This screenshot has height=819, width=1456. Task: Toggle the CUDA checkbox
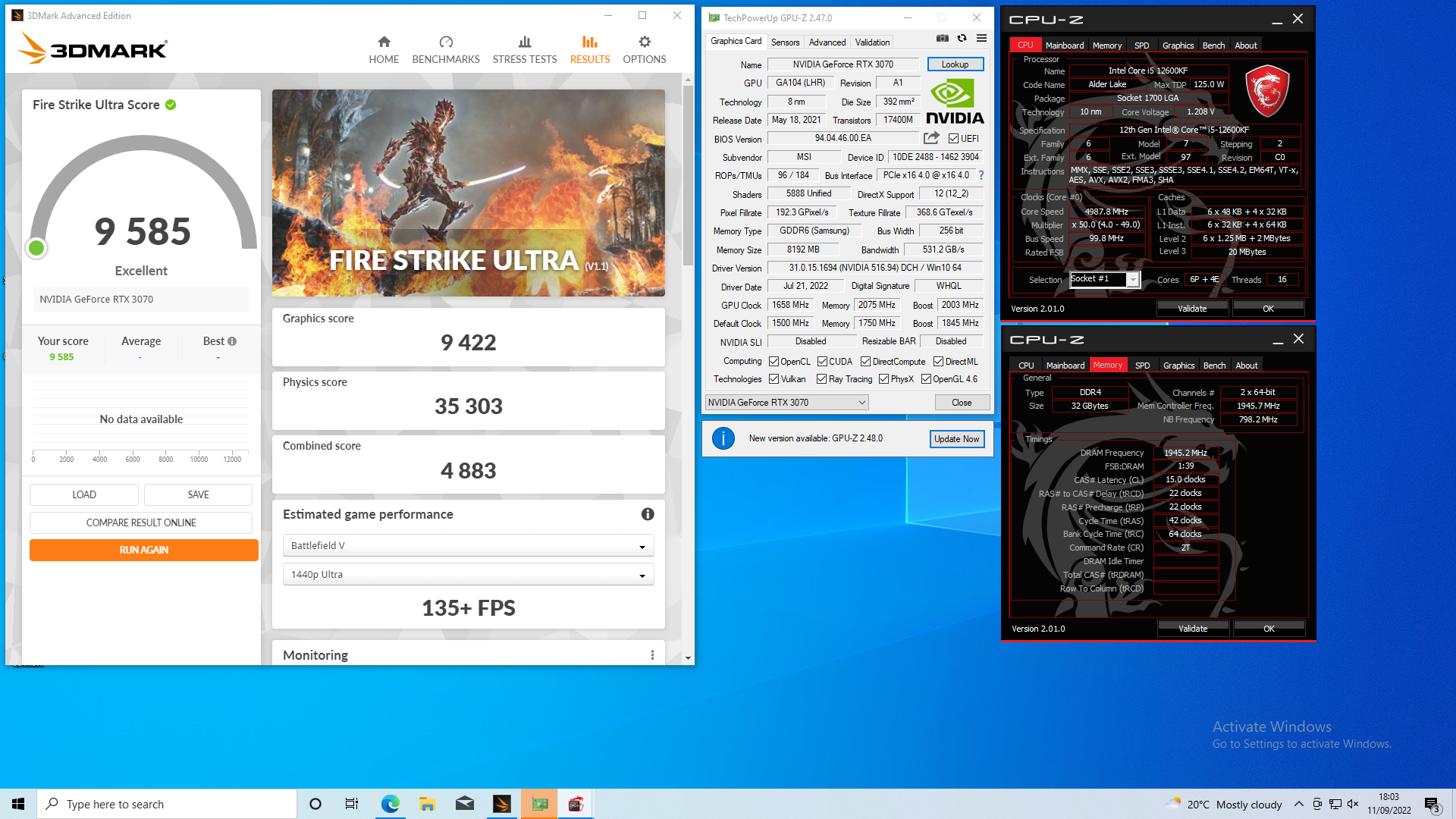coord(822,362)
